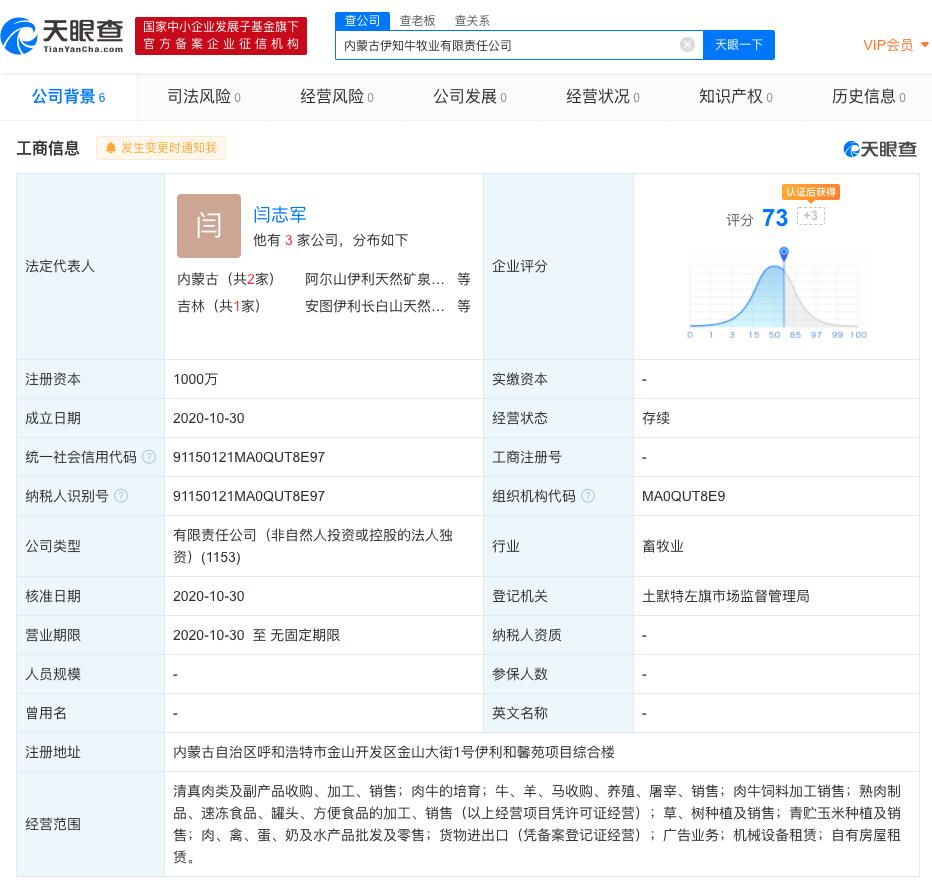Select the 成立日期 value 2020-10-30

[x=209, y=418]
